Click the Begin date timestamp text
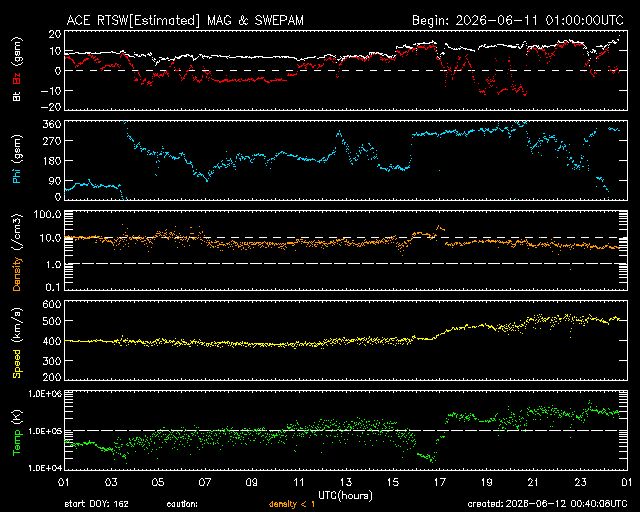This screenshot has width=640, height=512. [518, 20]
